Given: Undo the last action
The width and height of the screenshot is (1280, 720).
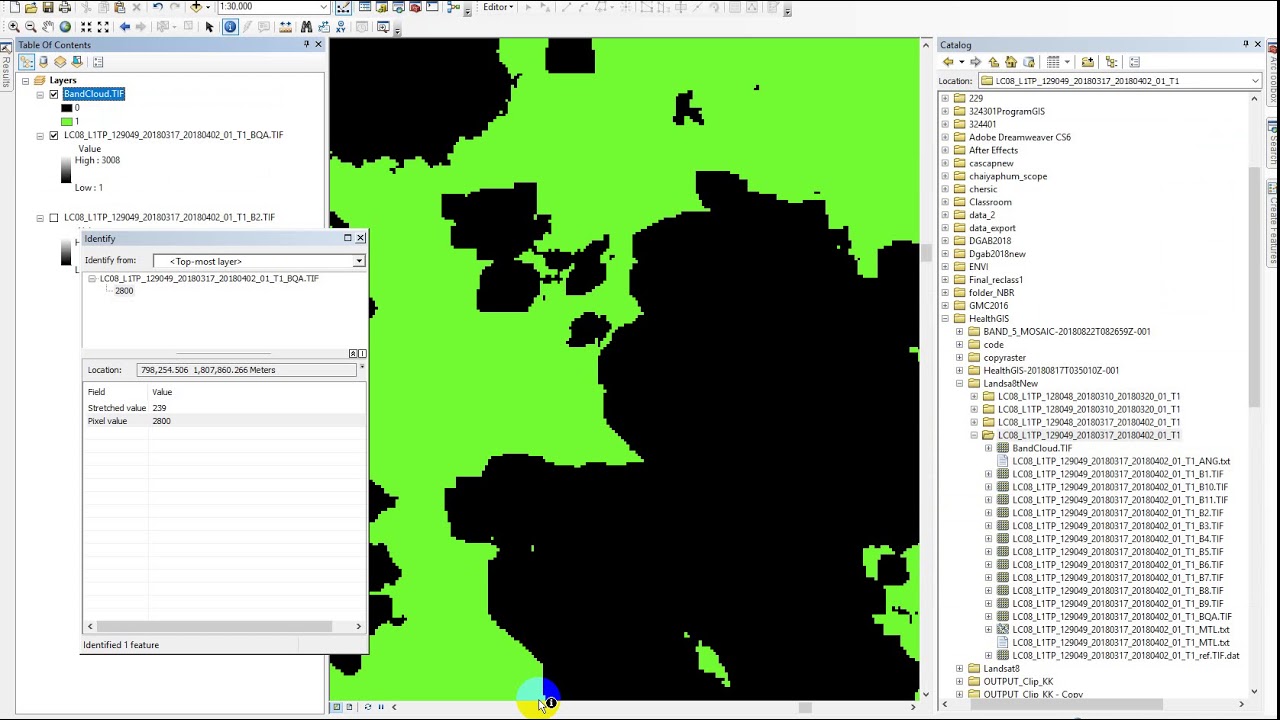Looking at the screenshot, I should [157, 7].
